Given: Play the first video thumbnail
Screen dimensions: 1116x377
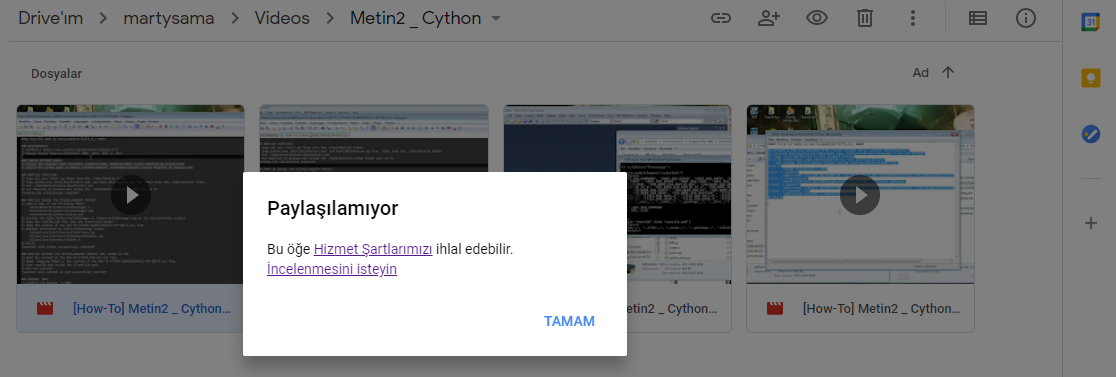Looking at the screenshot, I should click(x=130, y=195).
